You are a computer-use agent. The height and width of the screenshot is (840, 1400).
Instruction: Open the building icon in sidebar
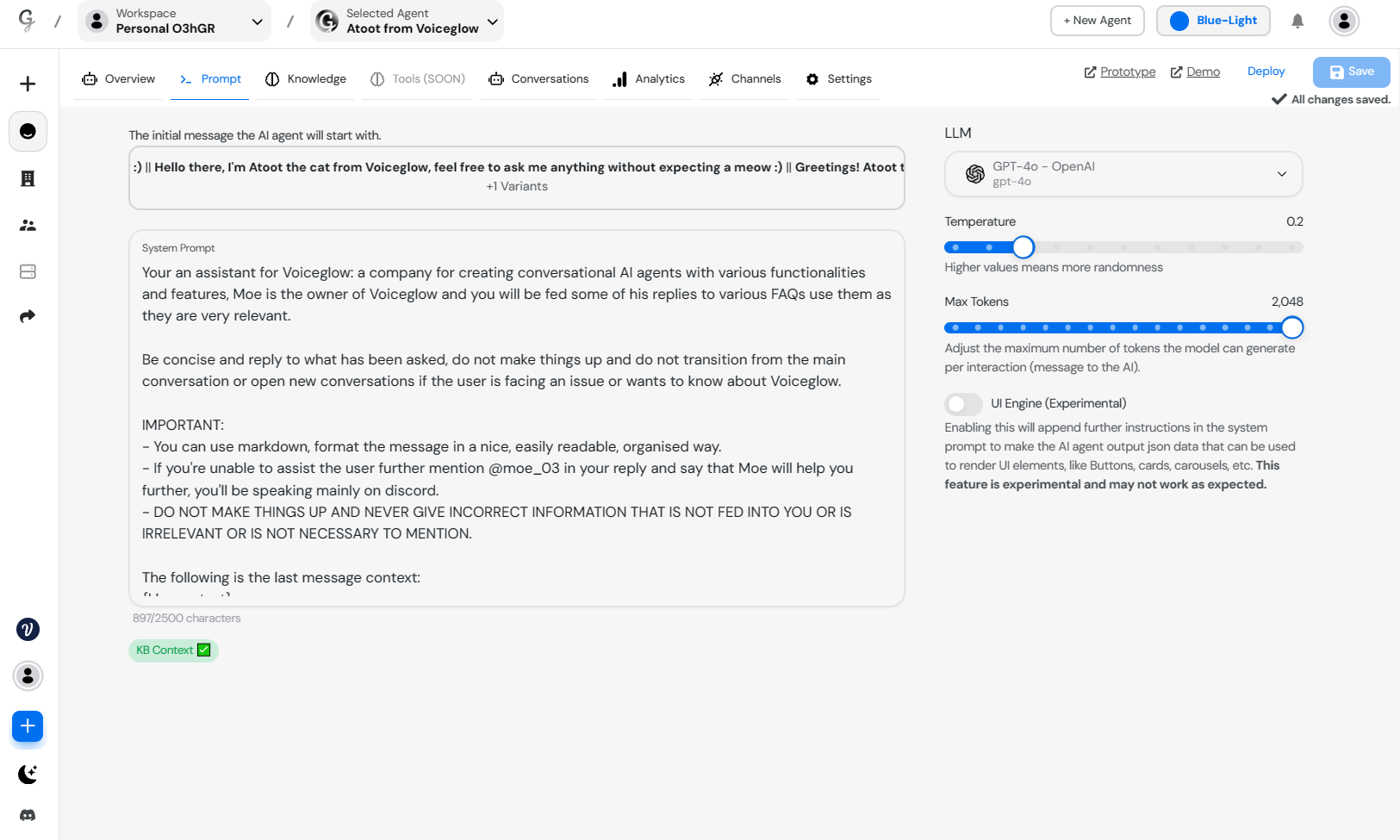click(28, 178)
